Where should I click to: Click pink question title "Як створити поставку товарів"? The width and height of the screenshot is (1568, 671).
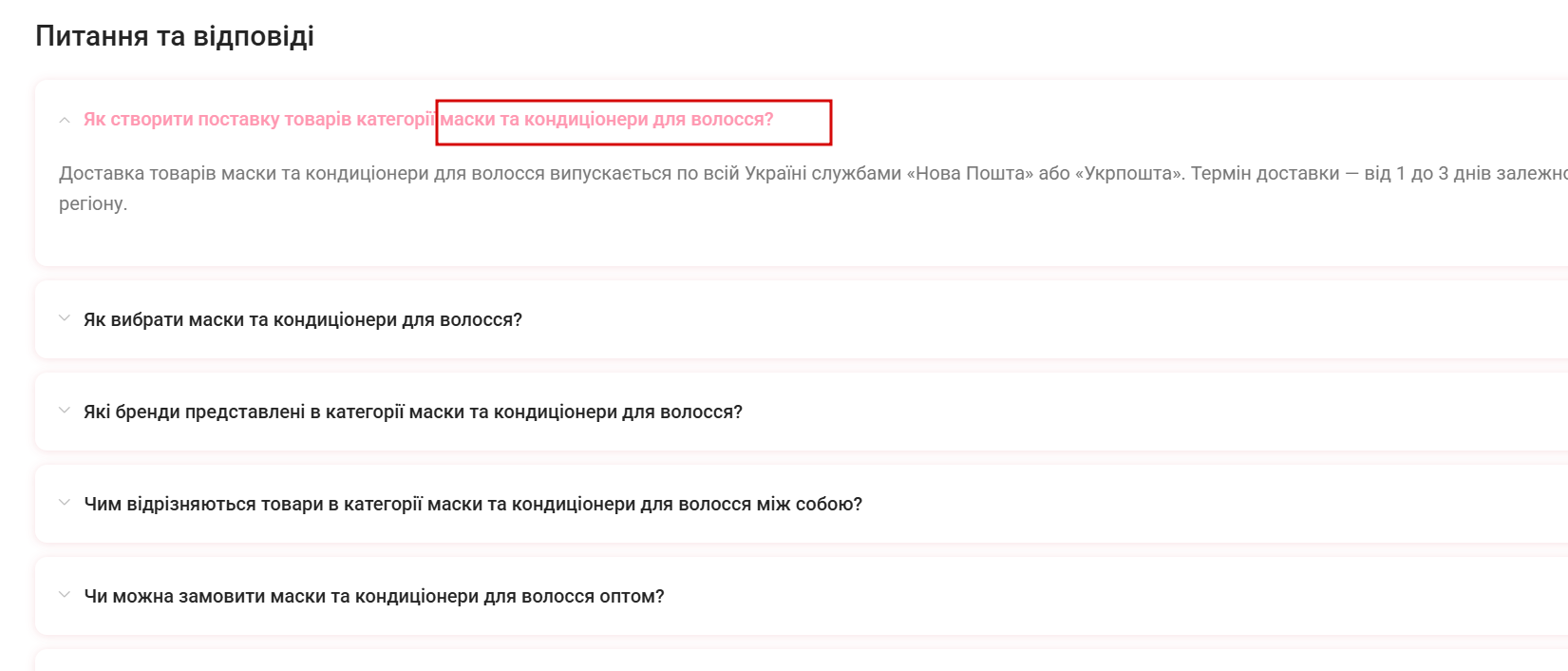[x=256, y=120]
